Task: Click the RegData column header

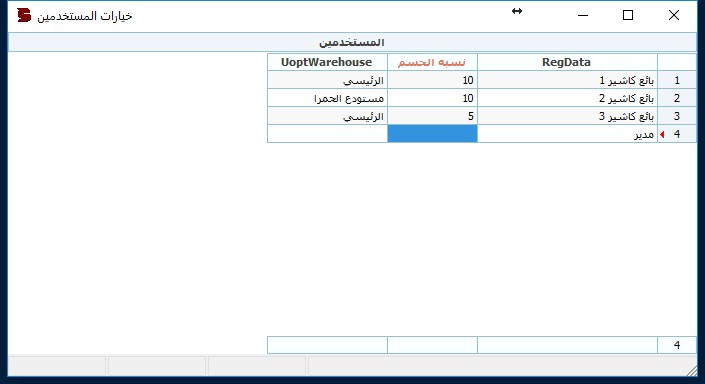Action: pyautogui.click(x=567, y=62)
